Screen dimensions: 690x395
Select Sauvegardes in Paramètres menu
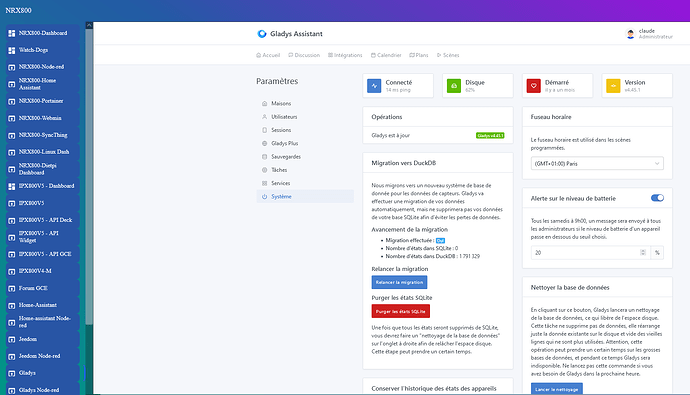click(x=305, y=157)
